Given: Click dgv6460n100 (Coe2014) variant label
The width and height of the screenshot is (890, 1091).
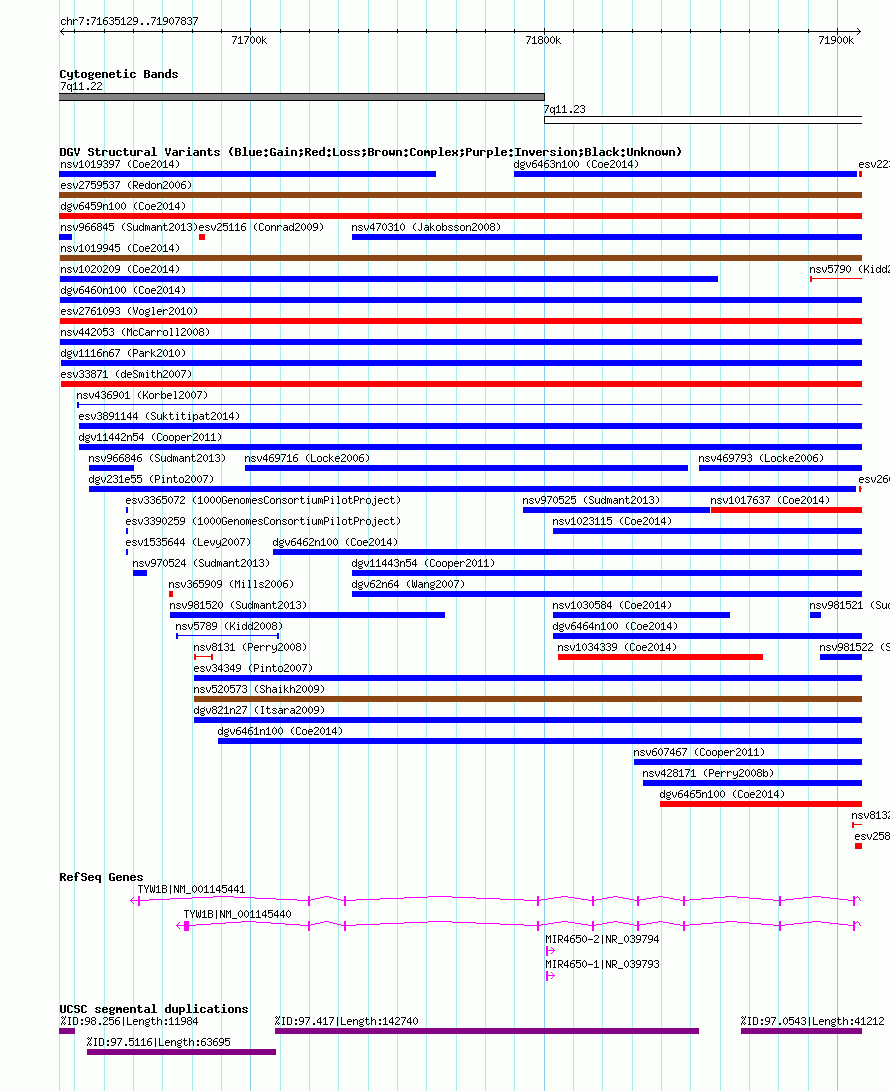Looking at the screenshot, I should coord(122,290).
